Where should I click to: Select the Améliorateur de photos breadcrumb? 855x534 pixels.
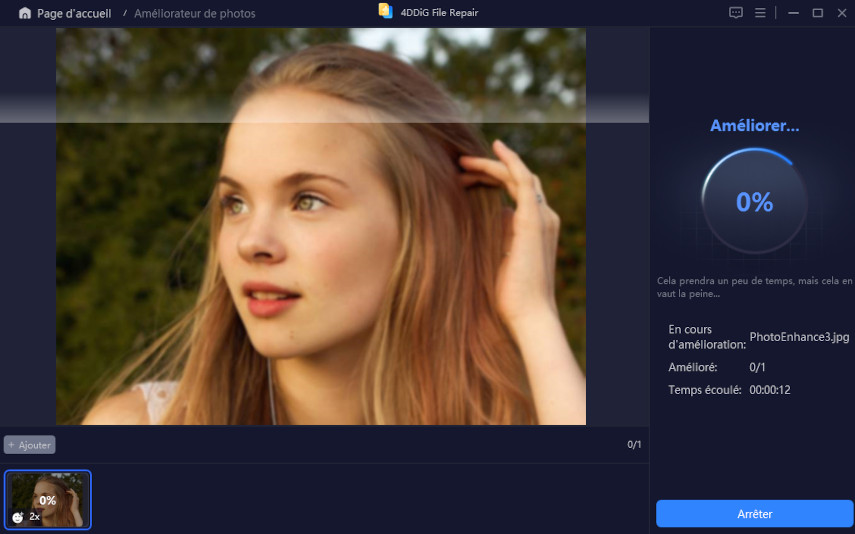point(194,14)
